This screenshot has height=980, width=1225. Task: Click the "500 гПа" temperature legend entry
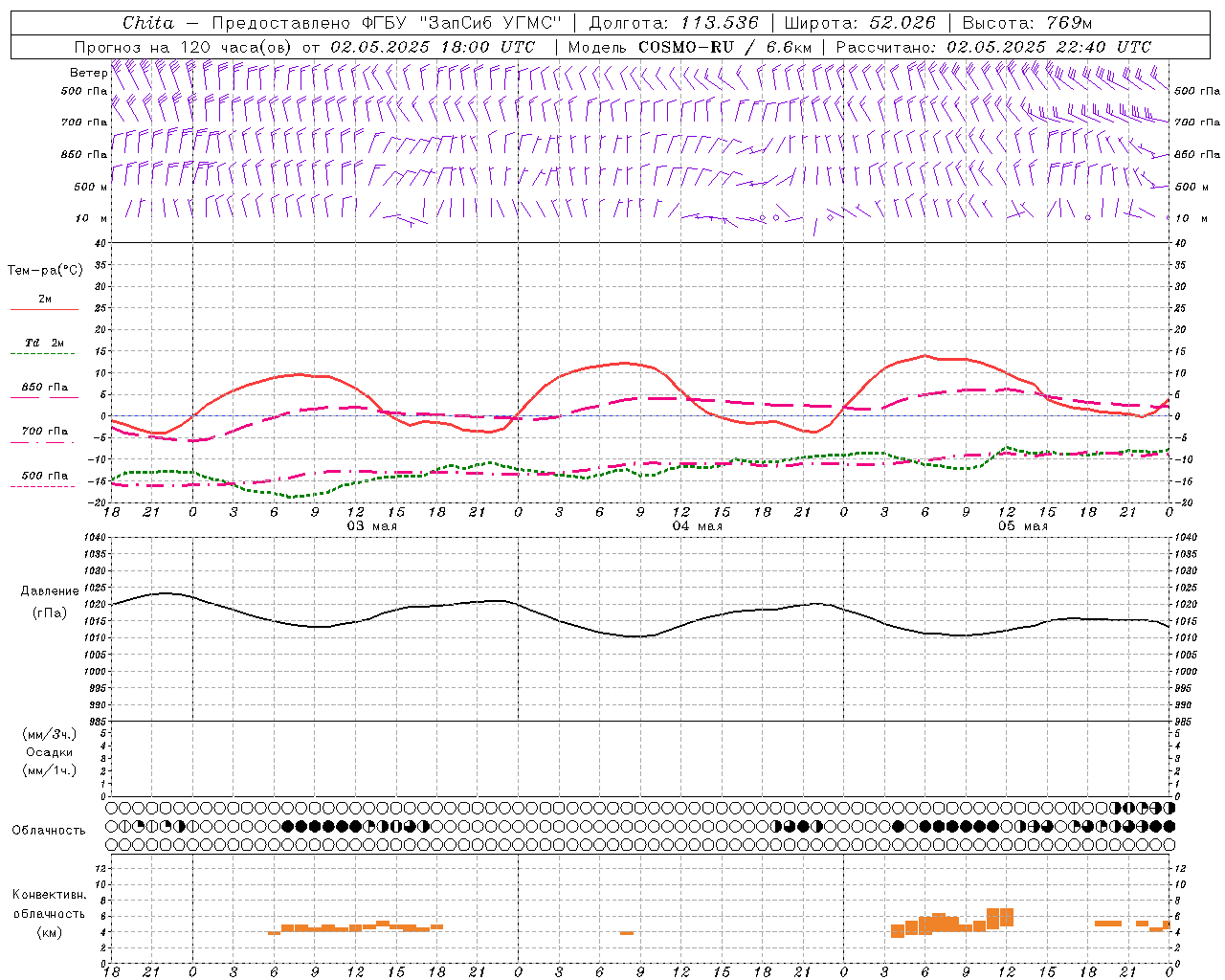(45, 476)
